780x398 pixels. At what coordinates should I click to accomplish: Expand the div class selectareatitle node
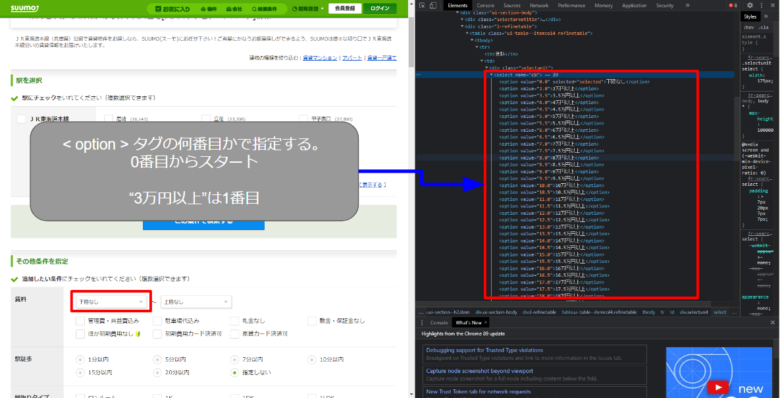(x=463, y=19)
